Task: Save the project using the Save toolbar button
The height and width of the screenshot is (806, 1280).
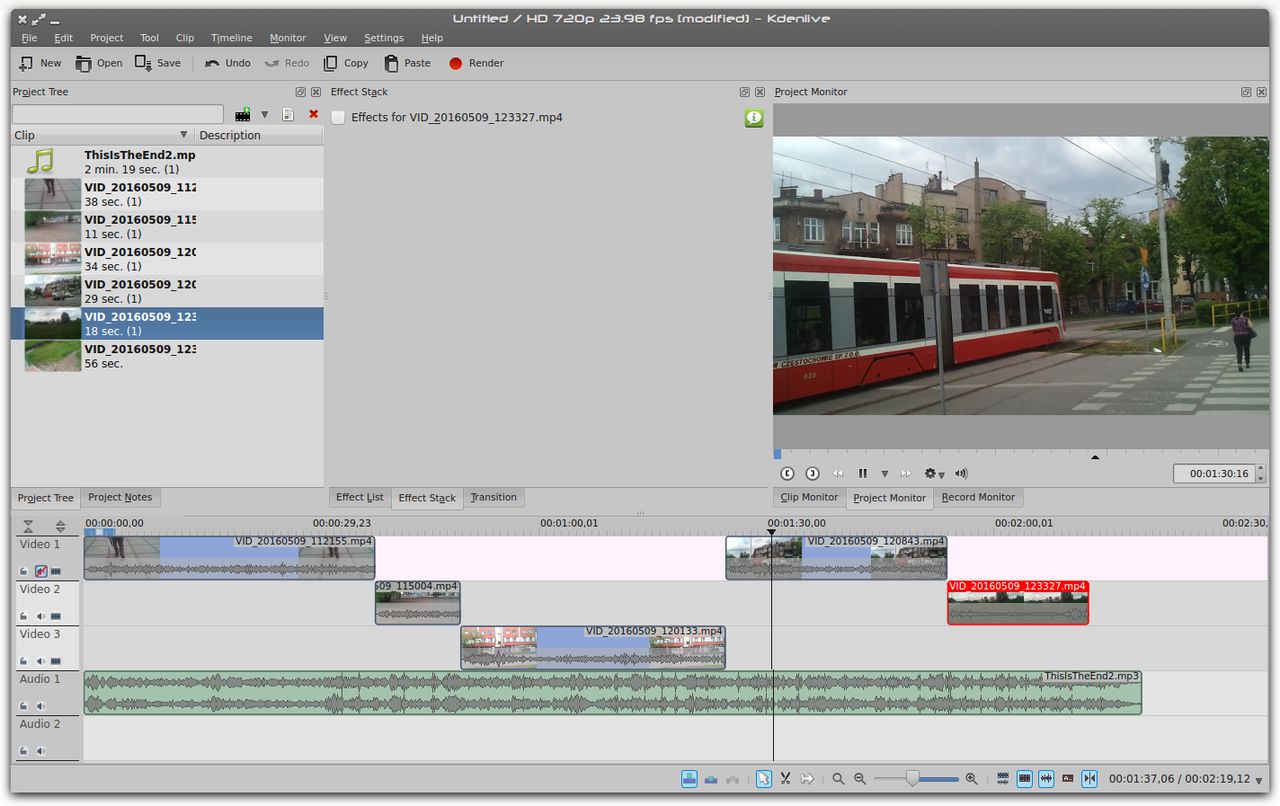Action: pos(157,63)
